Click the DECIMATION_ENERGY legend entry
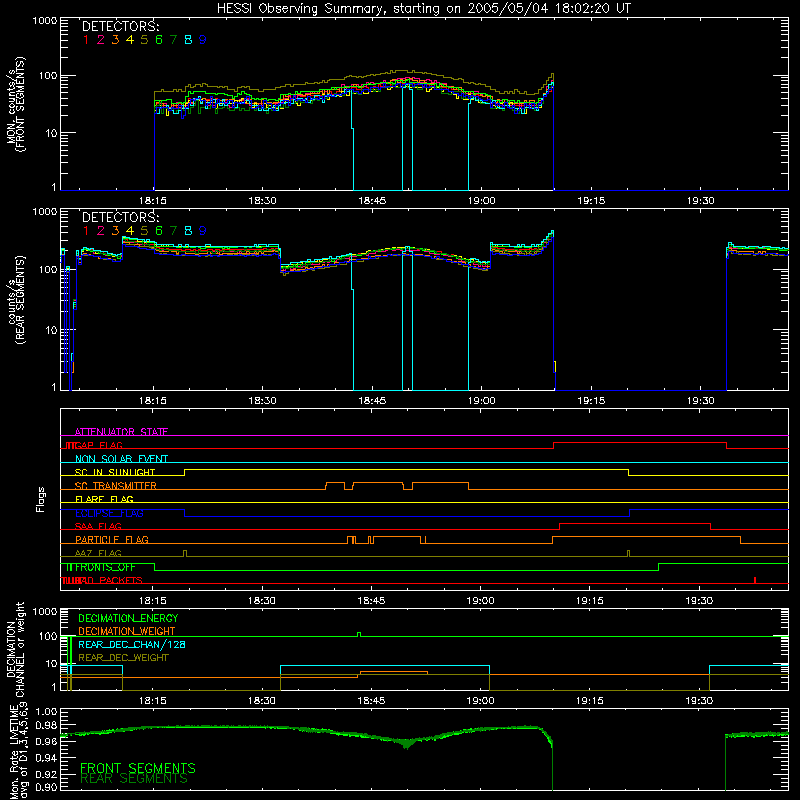The image size is (800, 800). (128, 618)
